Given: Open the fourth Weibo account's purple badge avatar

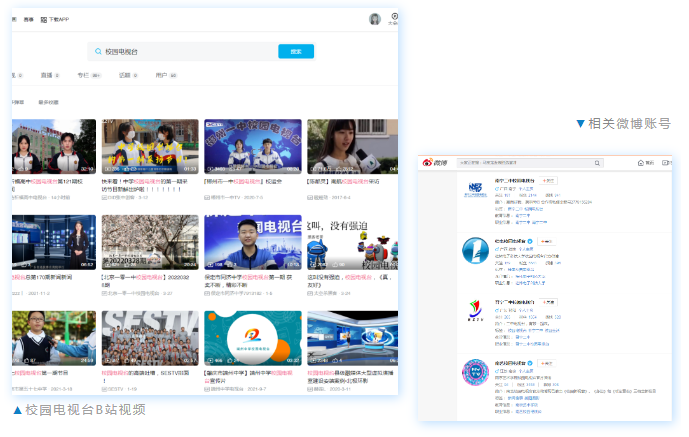Looking at the screenshot, I should [x=475, y=373].
